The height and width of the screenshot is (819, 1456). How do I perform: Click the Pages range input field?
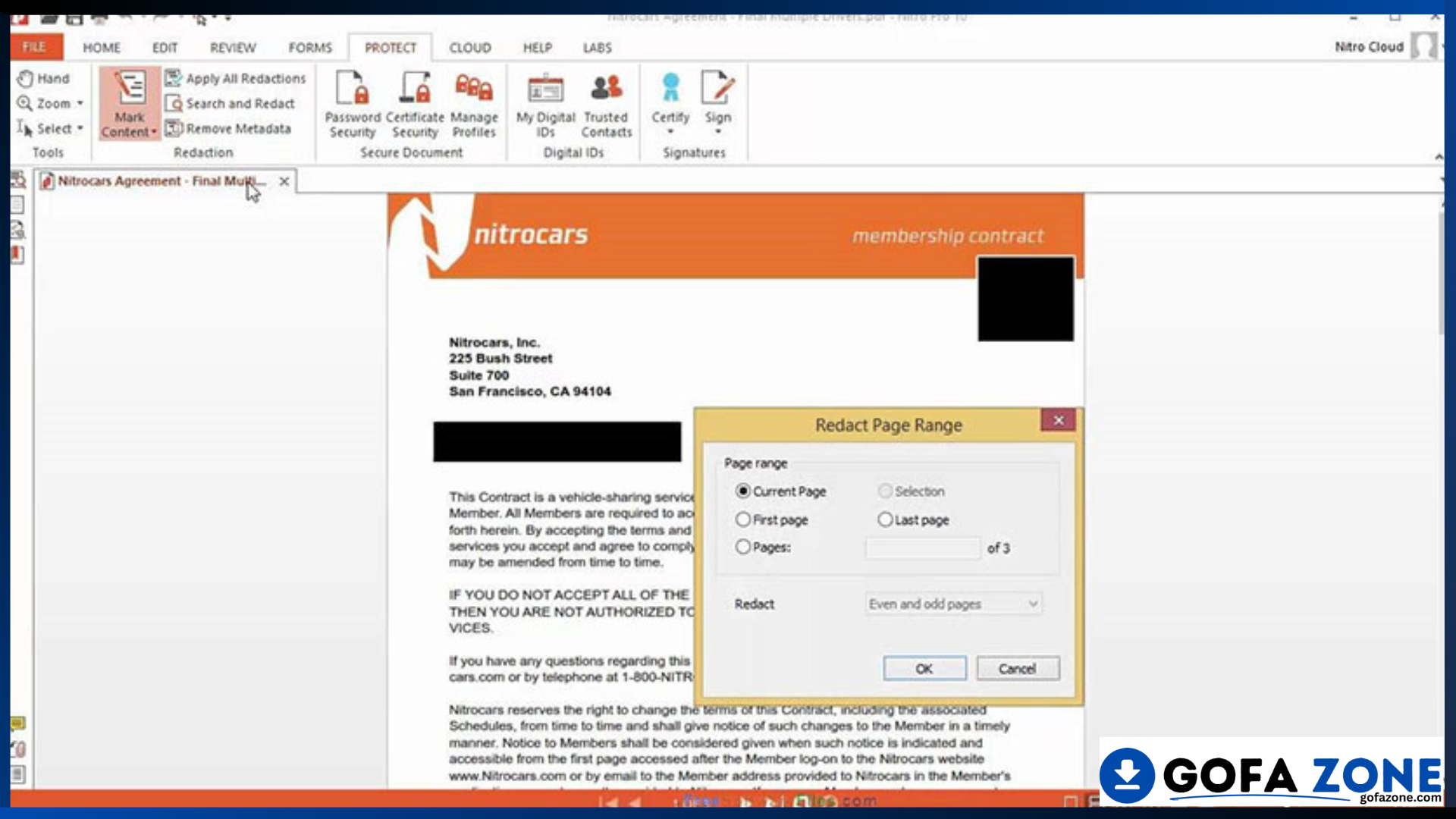tap(923, 548)
